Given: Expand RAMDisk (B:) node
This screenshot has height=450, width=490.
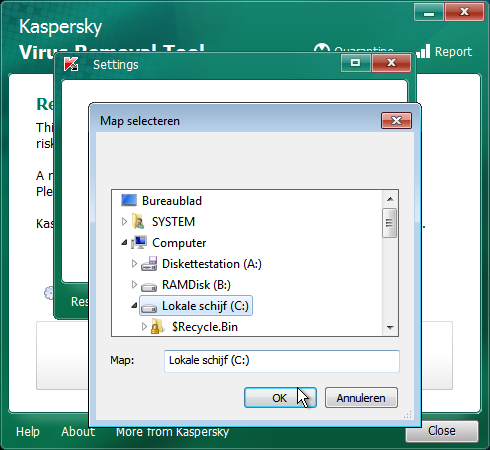Looking at the screenshot, I should coord(134,285).
